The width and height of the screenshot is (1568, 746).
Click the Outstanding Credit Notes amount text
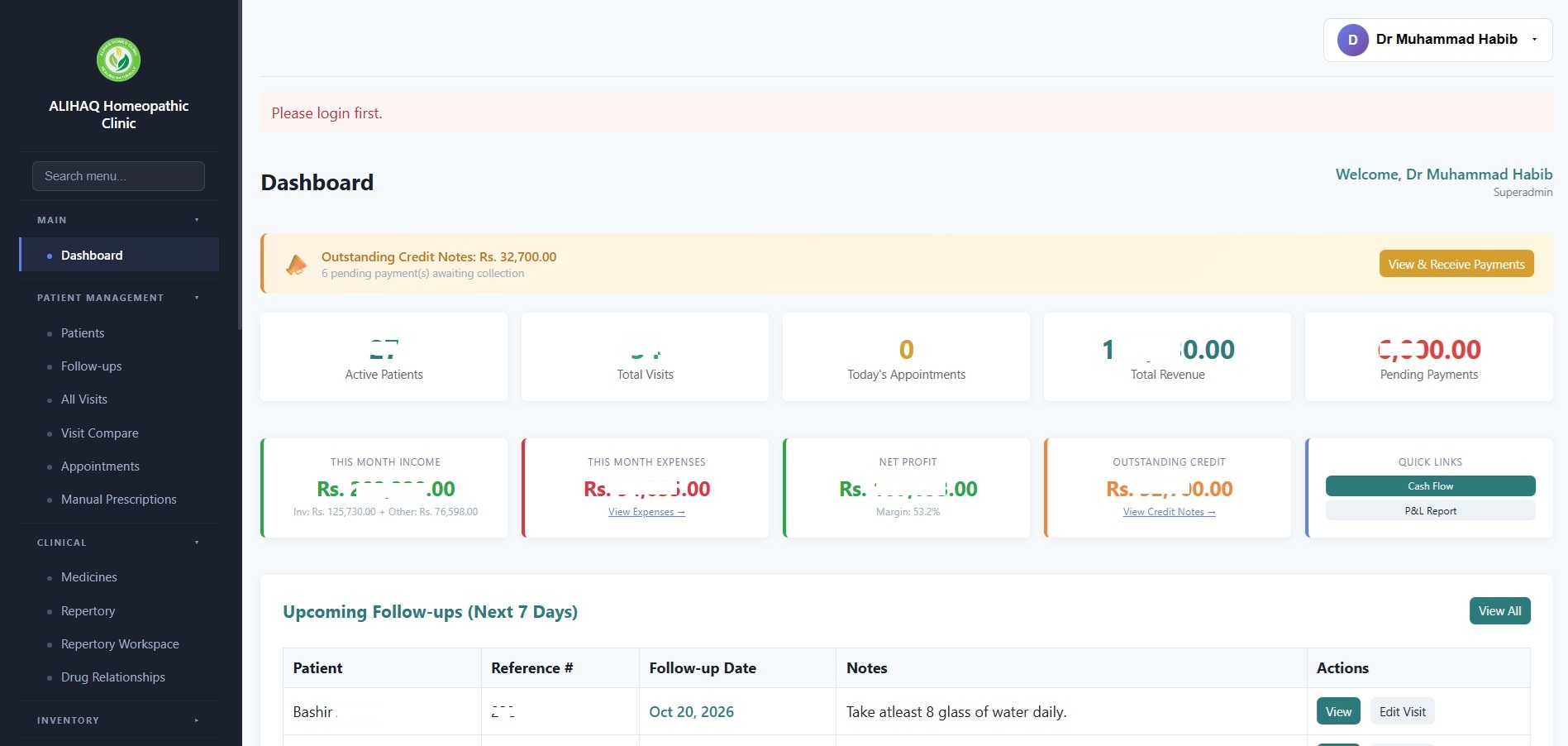[x=439, y=257]
